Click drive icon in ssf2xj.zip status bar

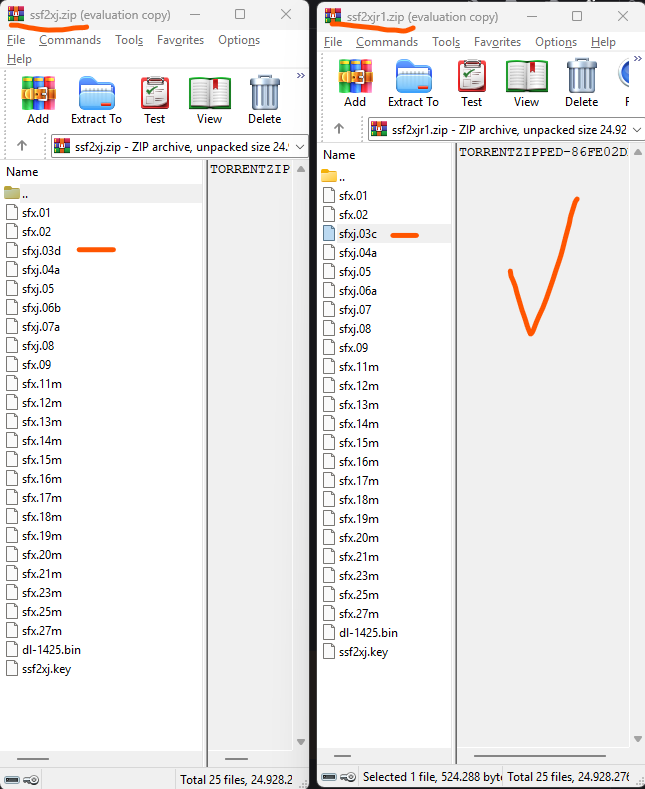pos(12,779)
